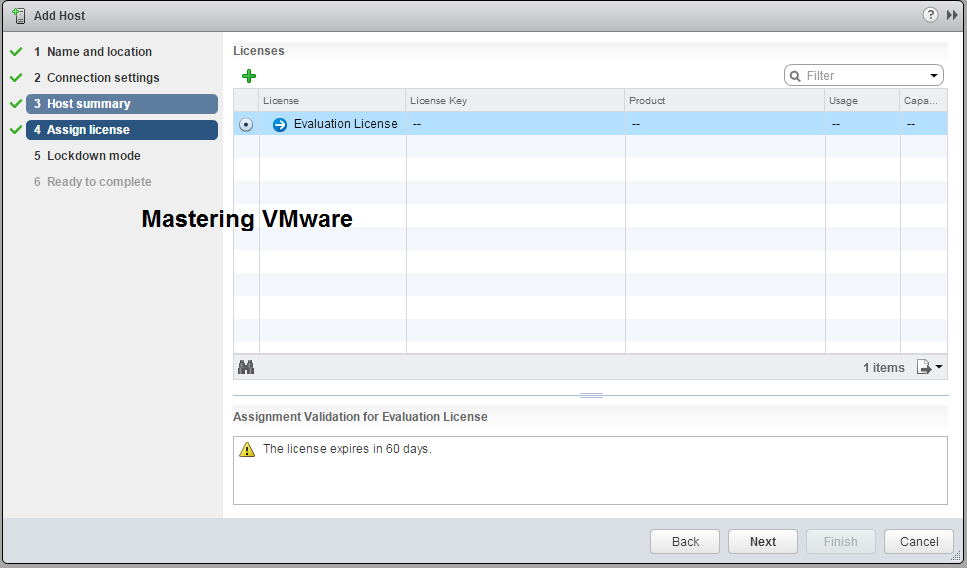This screenshot has height=568, width=967.
Task: Click the blue arrow Evaluation License icon
Action: [x=279, y=125]
